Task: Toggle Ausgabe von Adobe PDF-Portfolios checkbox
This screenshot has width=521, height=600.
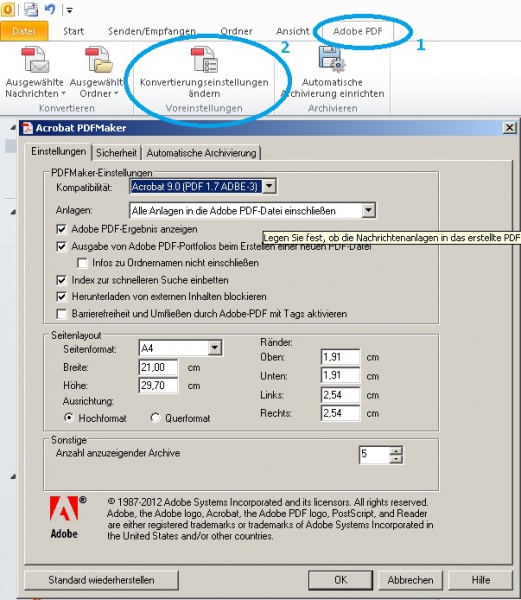Action: 62,246
